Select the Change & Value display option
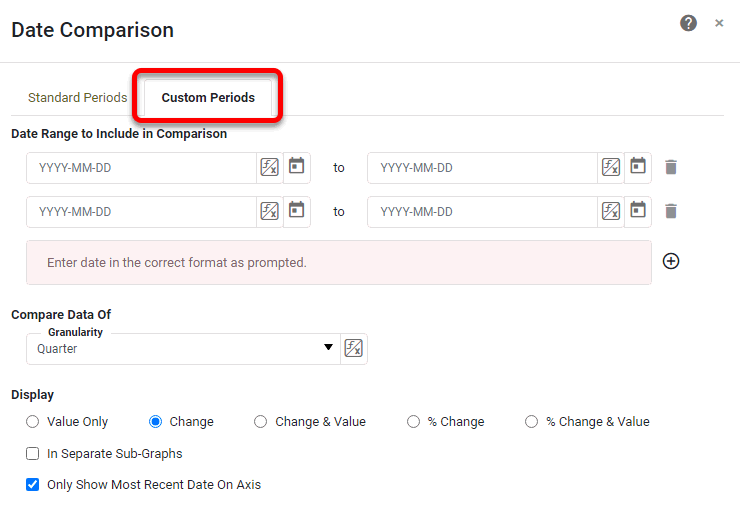Screen dimensions: 742x507 (261, 422)
